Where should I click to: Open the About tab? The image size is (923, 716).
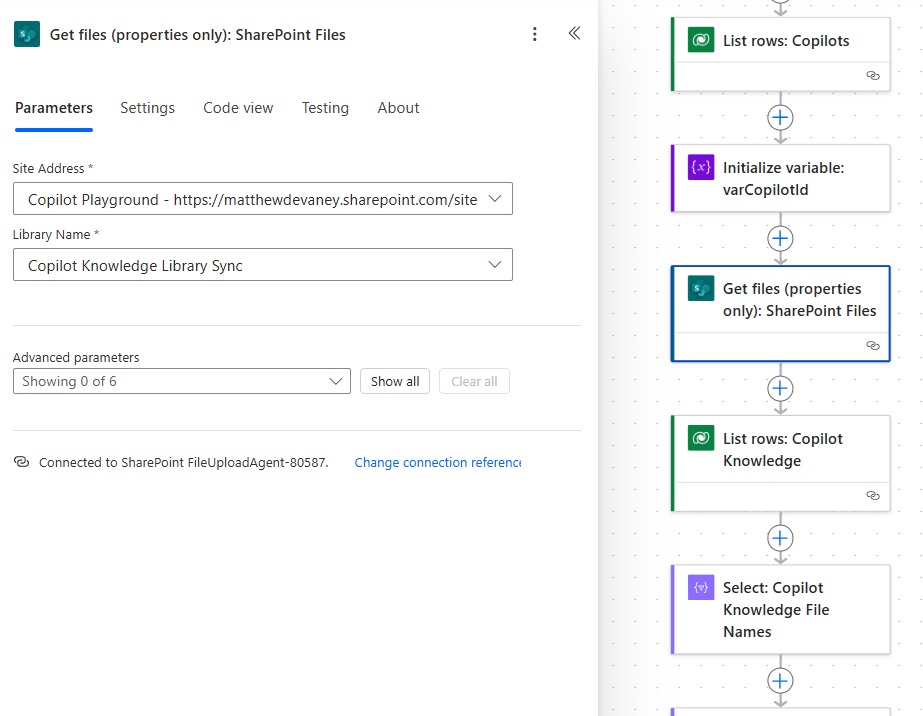click(x=398, y=108)
